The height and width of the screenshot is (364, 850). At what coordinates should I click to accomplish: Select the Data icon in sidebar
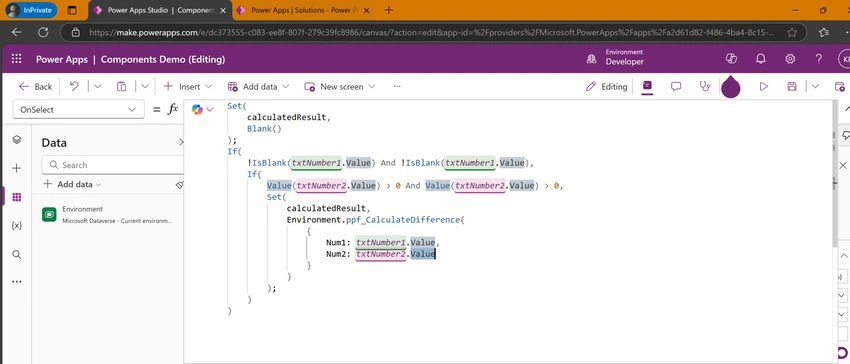pos(17,197)
